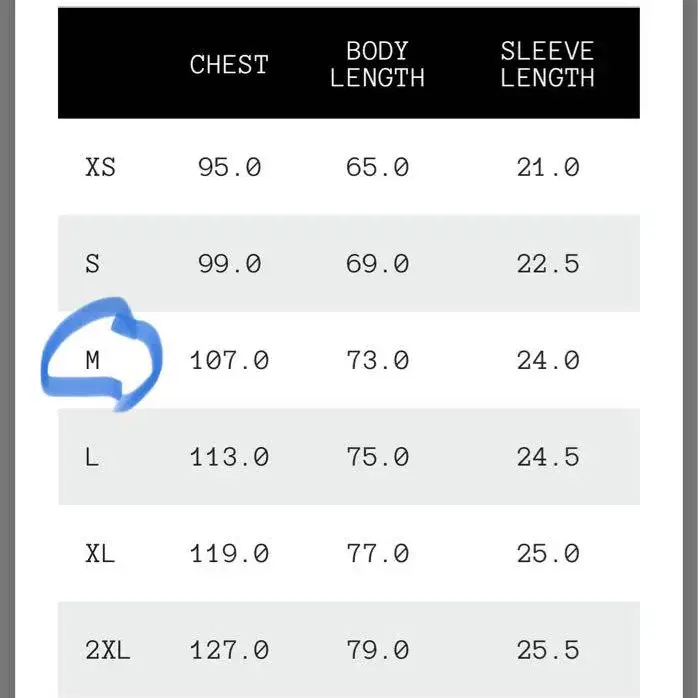Click body length value 73.0
The width and height of the screenshot is (698, 698).
(377, 360)
